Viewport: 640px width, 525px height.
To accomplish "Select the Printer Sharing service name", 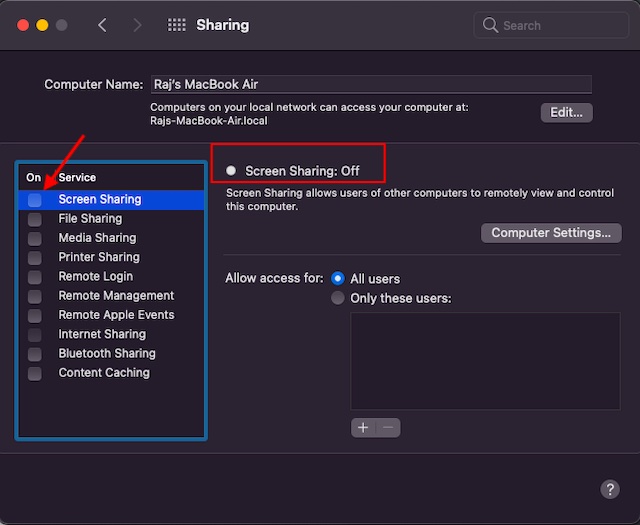I will tap(99, 257).
